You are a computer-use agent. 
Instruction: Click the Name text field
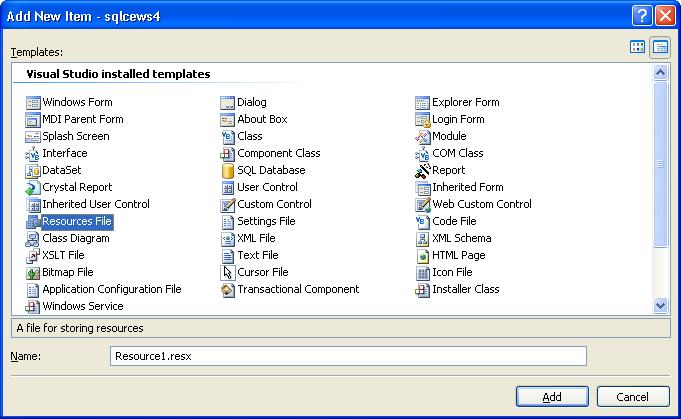coord(348,356)
